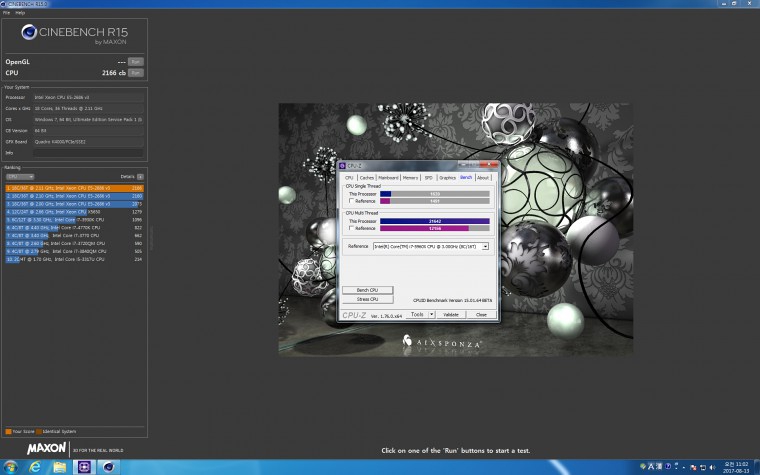760x475 pixels.
Task: Click the Cinebench R15 logo sphere
Action: coord(29,32)
